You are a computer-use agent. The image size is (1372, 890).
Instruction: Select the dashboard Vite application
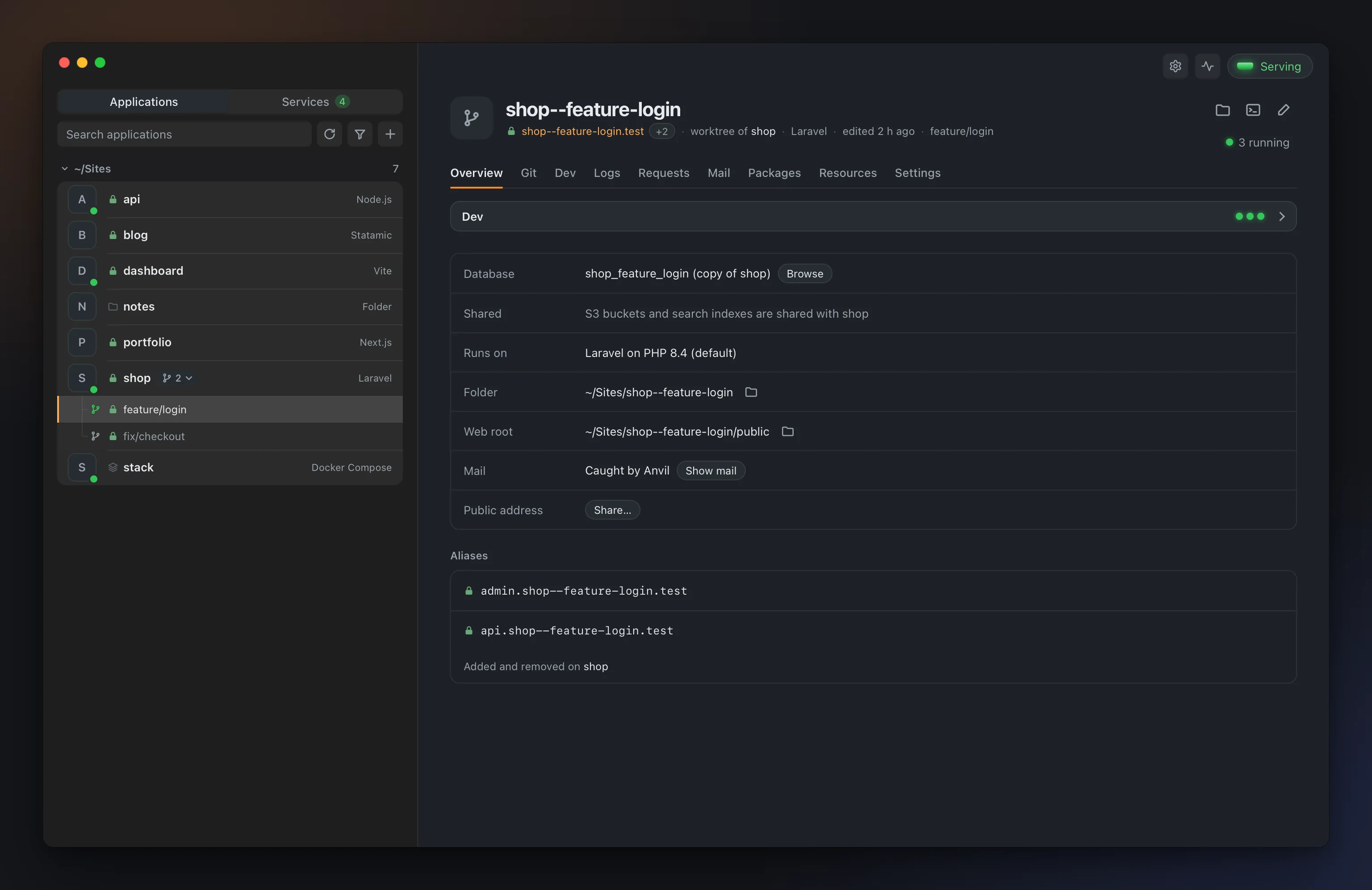point(230,271)
